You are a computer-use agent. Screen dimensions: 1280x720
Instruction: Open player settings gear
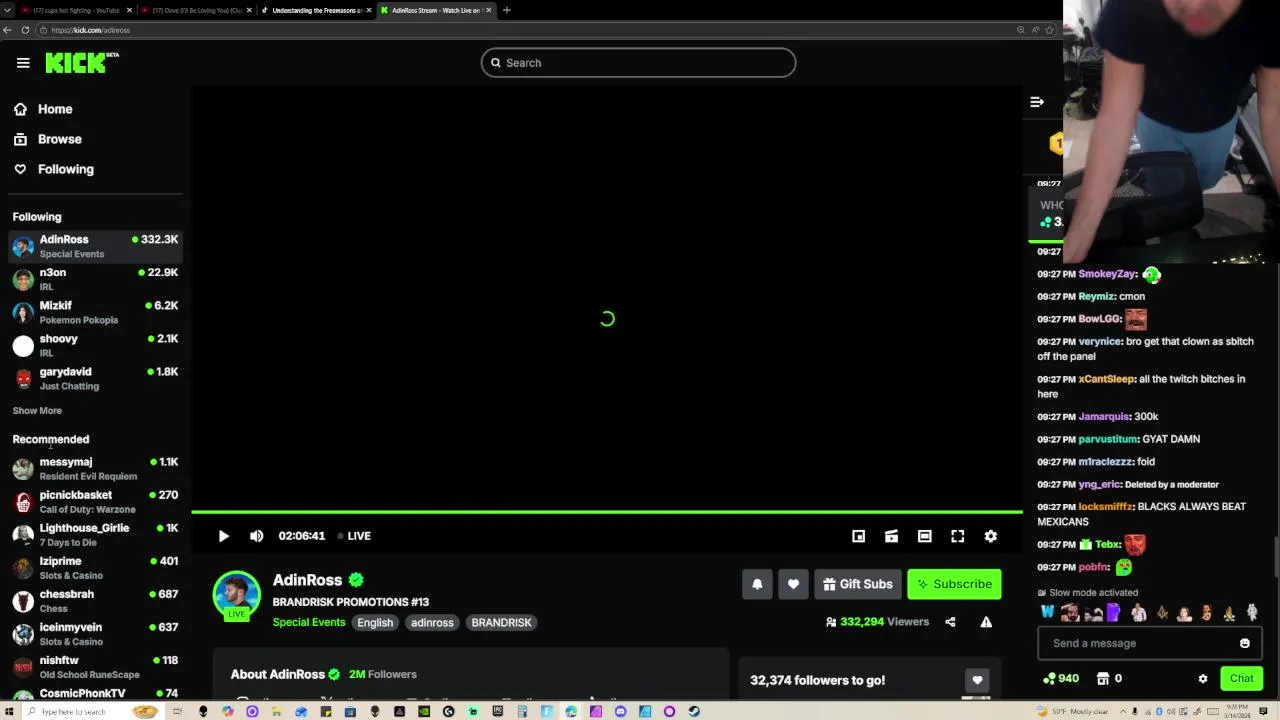990,536
